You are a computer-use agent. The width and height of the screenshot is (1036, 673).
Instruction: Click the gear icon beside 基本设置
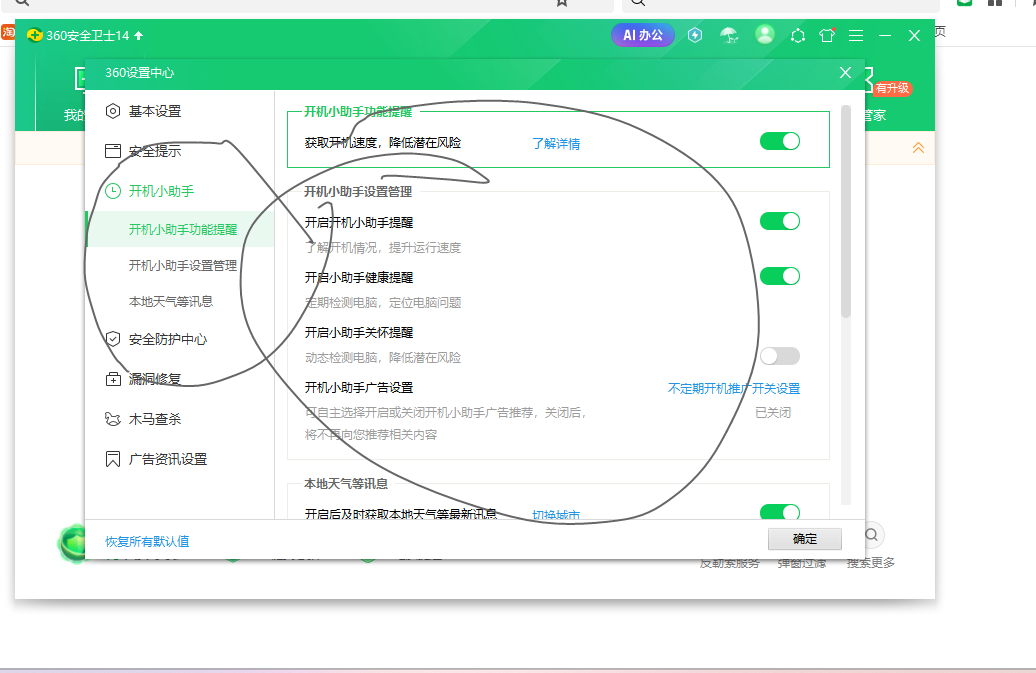pyautogui.click(x=113, y=111)
